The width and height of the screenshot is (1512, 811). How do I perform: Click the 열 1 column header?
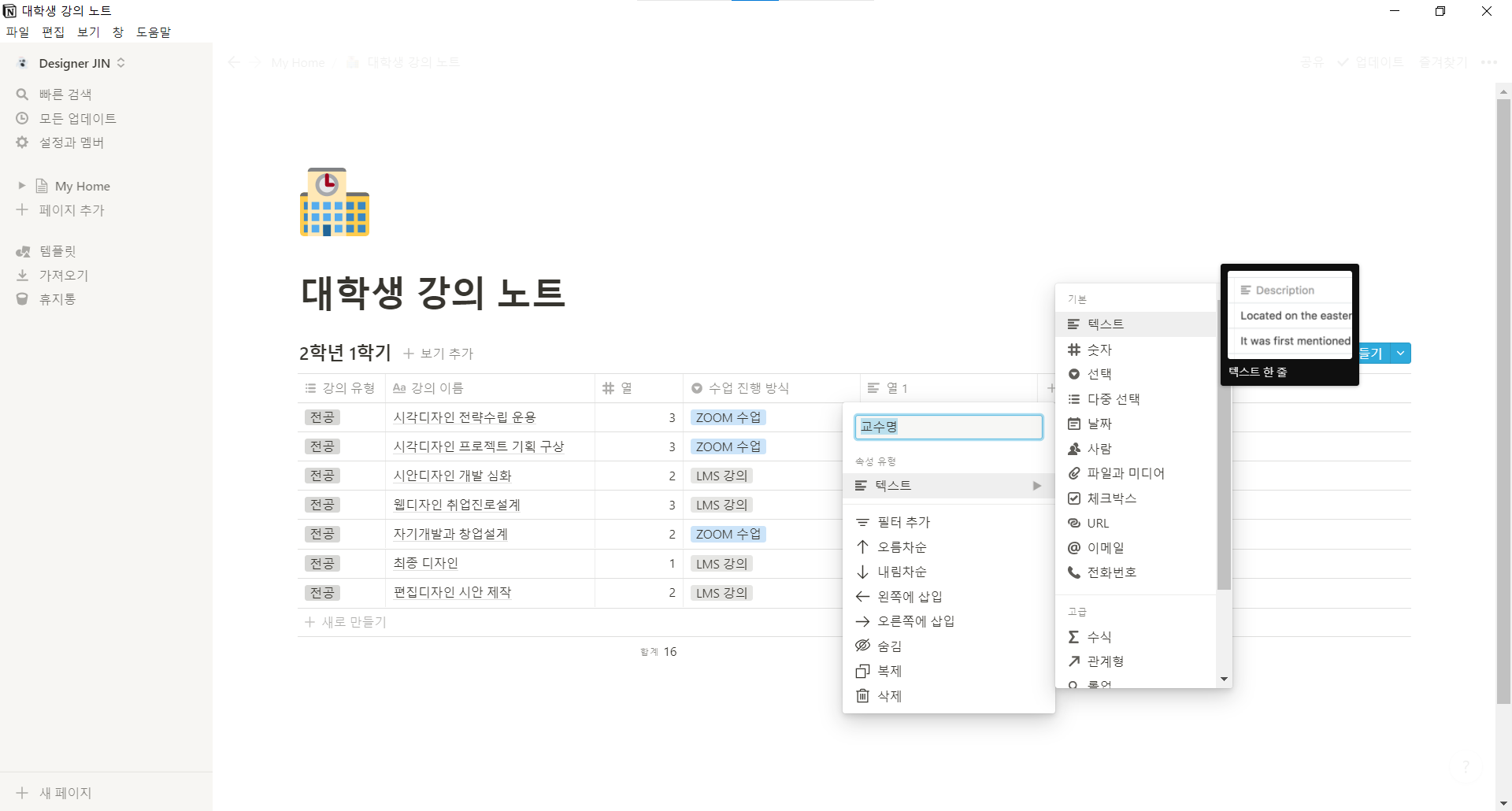point(948,388)
